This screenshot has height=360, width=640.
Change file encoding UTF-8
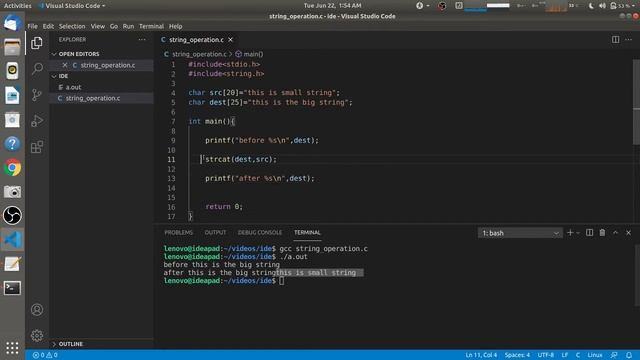pos(546,355)
